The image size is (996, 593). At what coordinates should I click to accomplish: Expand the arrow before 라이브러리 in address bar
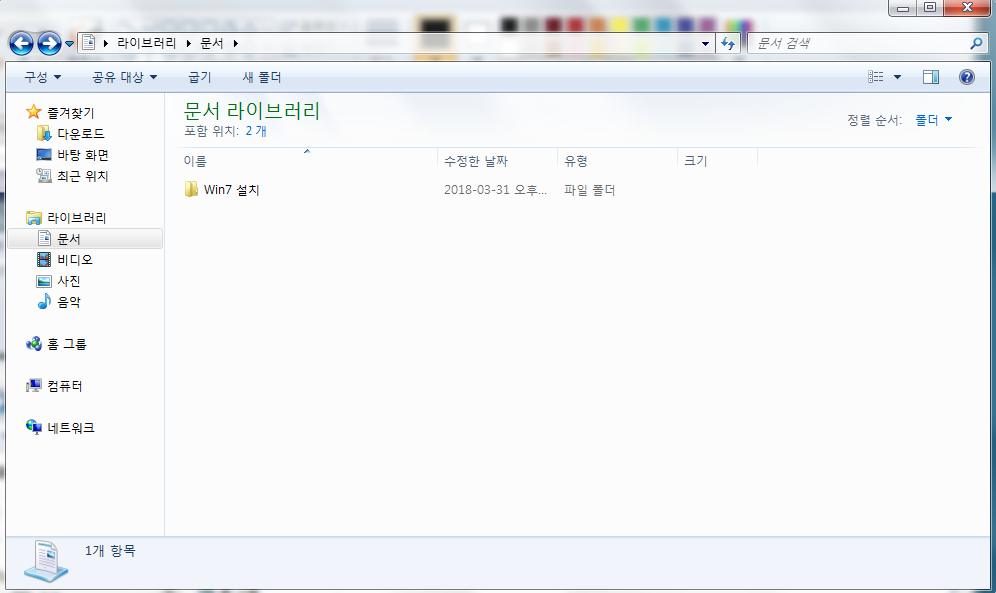point(105,43)
